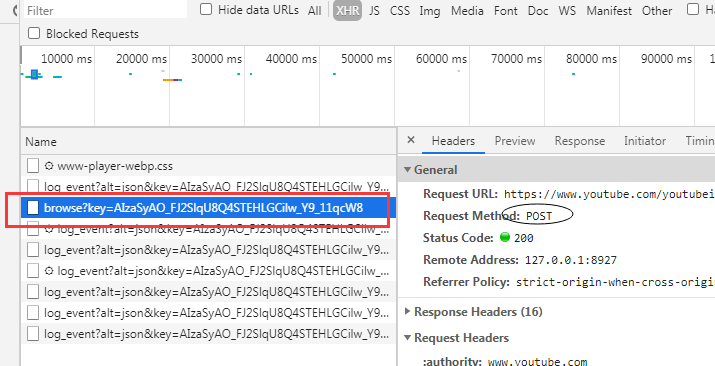
Task: Click the :authority www.youtube.com header
Action: [505, 362]
